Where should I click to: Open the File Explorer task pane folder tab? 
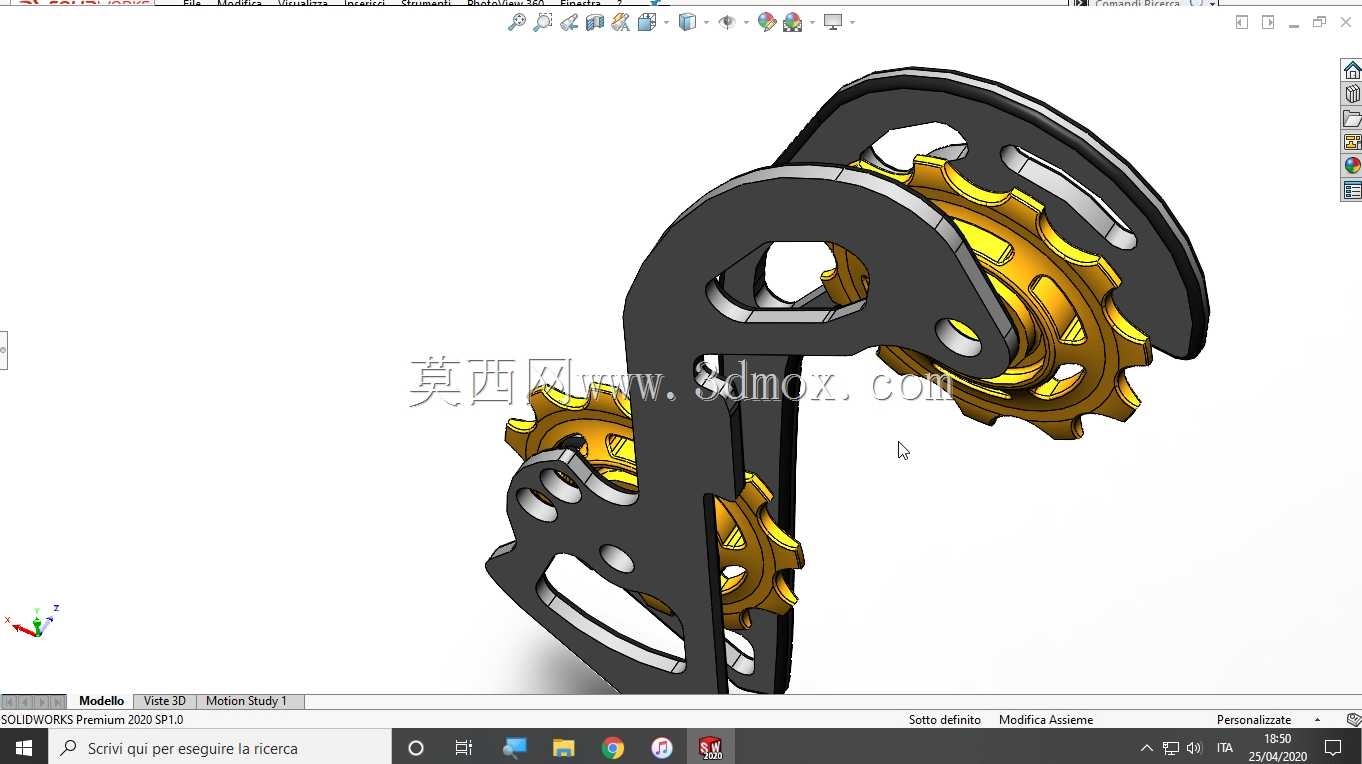point(1352,118)
